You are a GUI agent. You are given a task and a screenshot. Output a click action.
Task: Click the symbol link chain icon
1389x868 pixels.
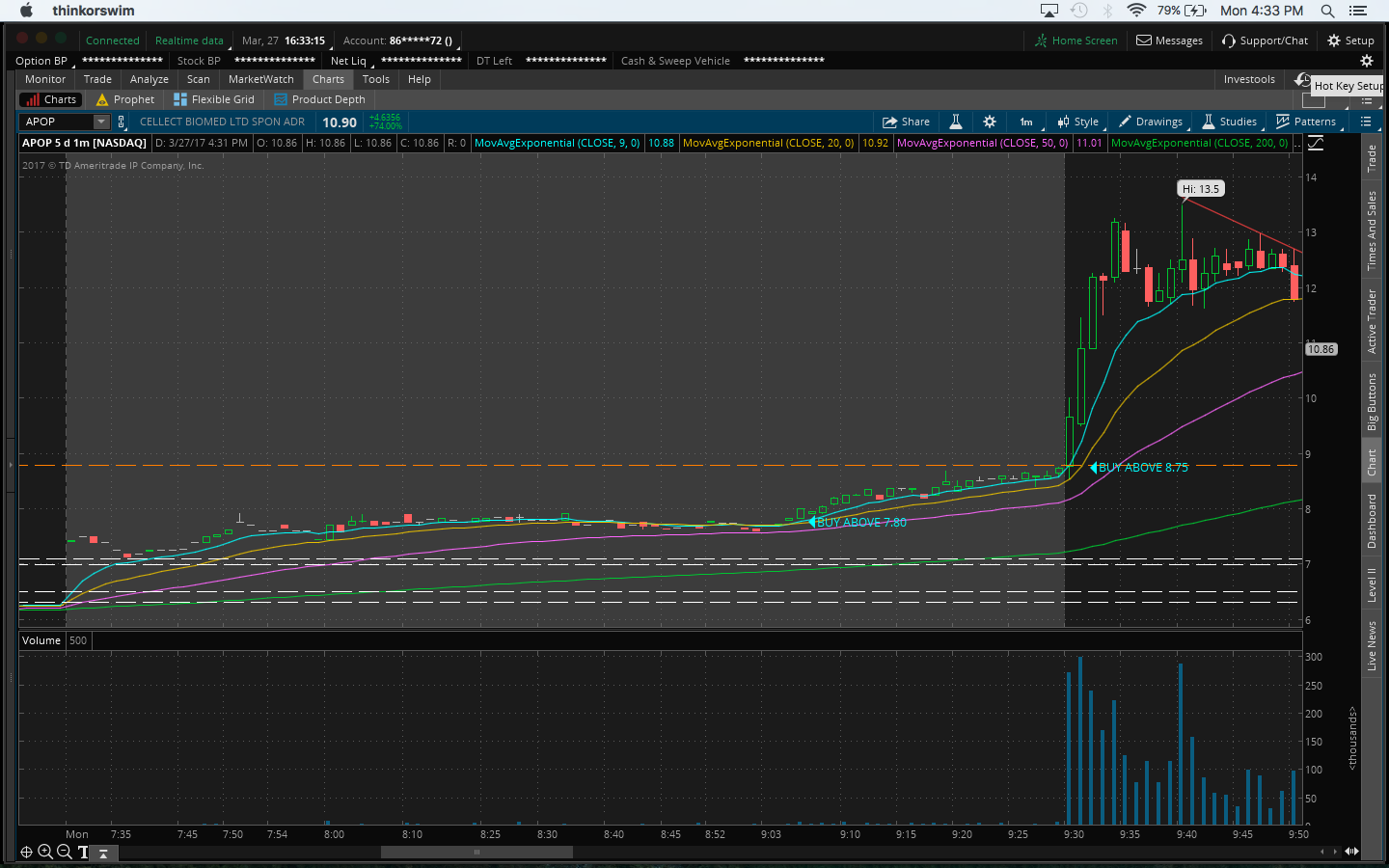coord(122,122)
